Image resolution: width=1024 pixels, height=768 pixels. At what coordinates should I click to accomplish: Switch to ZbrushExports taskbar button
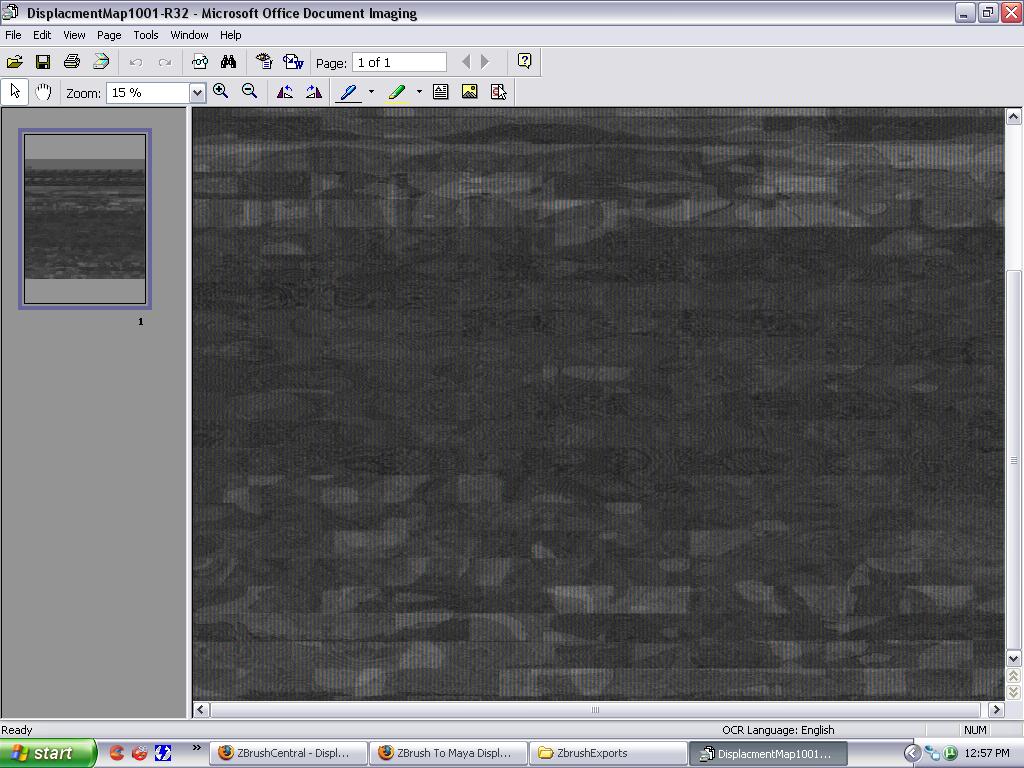(x=606, y=753)
